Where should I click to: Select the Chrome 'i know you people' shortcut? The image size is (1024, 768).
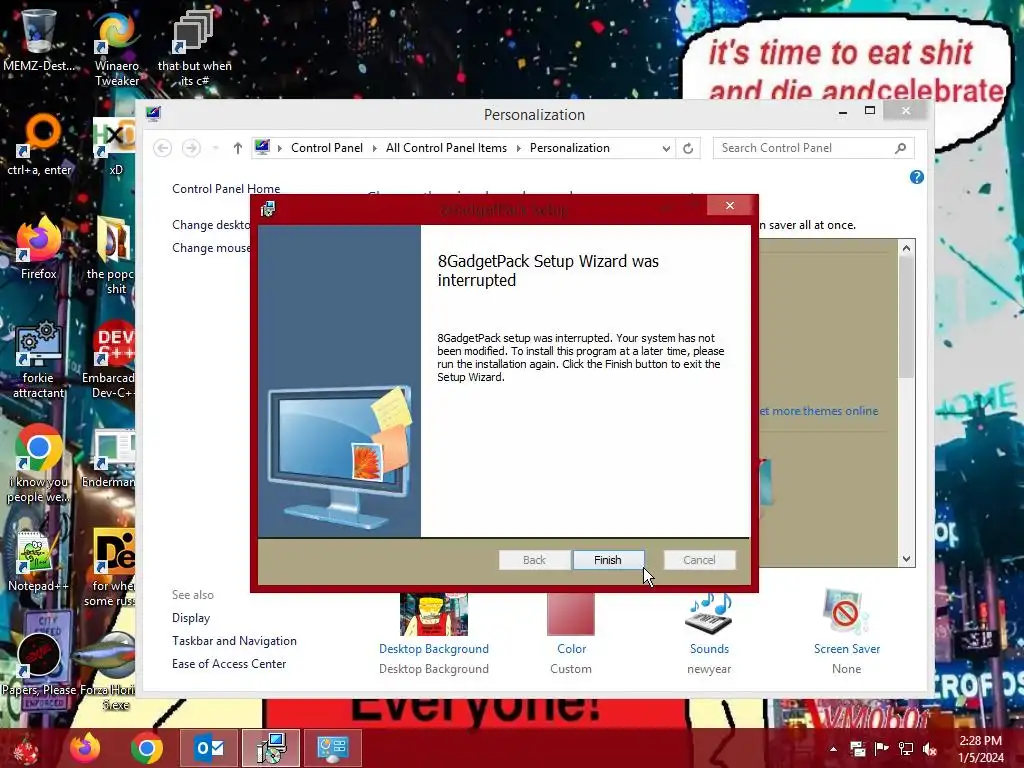(x=39, y=464)
